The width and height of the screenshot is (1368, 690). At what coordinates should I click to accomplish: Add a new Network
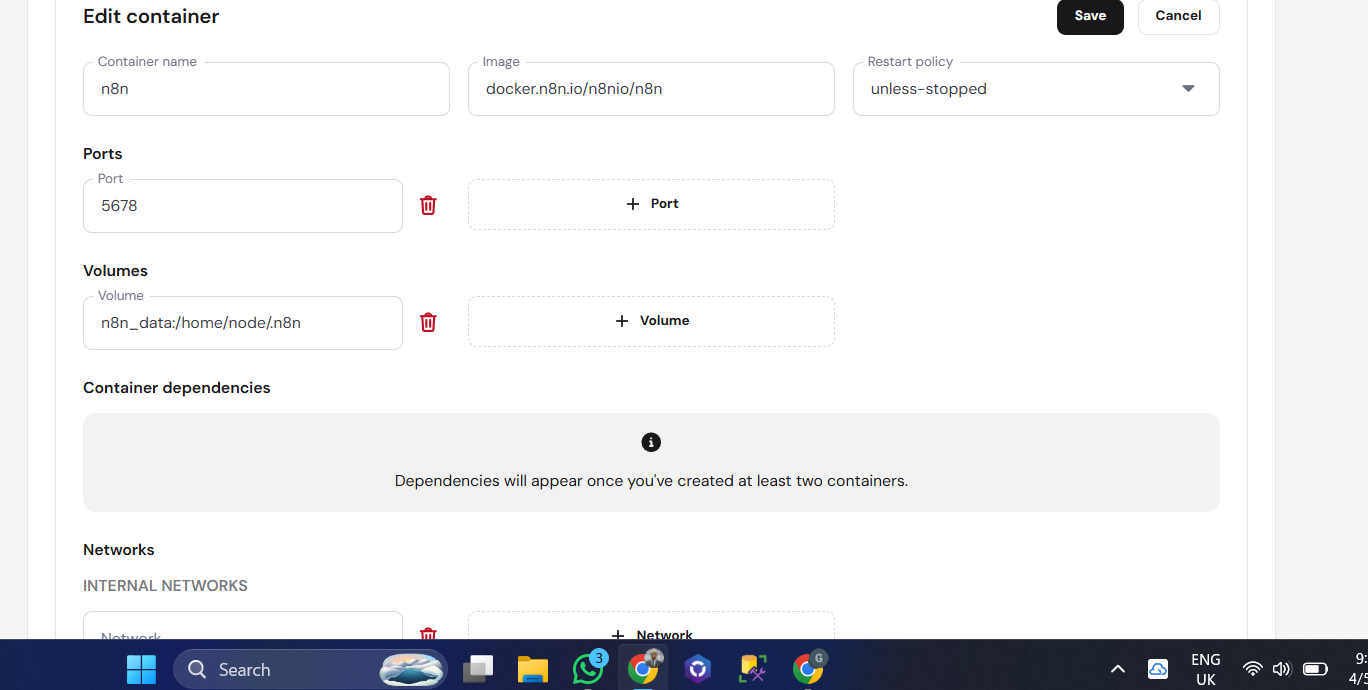coord(651,626)
